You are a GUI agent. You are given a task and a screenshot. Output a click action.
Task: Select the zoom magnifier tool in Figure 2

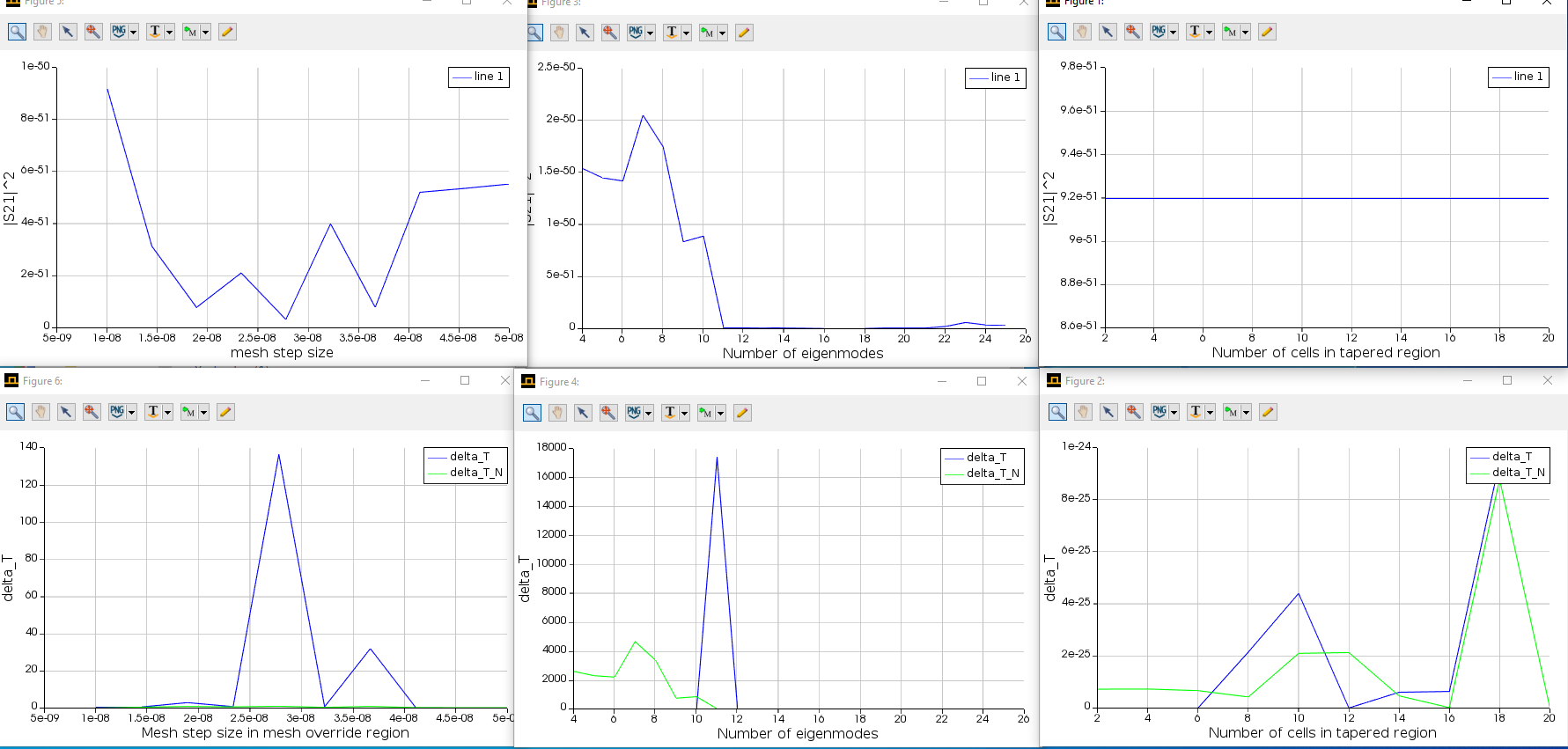pos(1057,412)
